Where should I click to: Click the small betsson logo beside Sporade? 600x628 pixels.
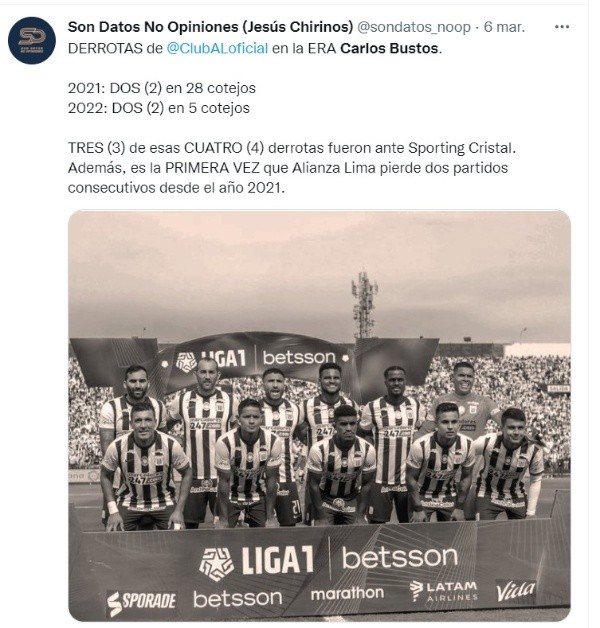coord(238,598)
